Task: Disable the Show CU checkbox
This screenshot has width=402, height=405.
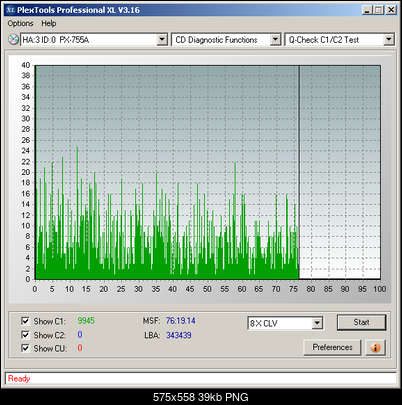Action: tap(25, 348)
